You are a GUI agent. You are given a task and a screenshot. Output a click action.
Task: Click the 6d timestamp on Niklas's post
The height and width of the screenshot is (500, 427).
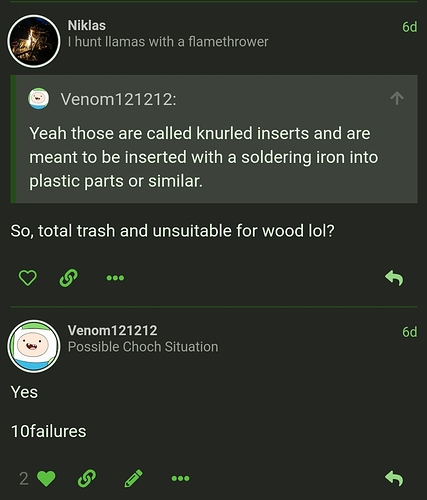pos(410,27)
